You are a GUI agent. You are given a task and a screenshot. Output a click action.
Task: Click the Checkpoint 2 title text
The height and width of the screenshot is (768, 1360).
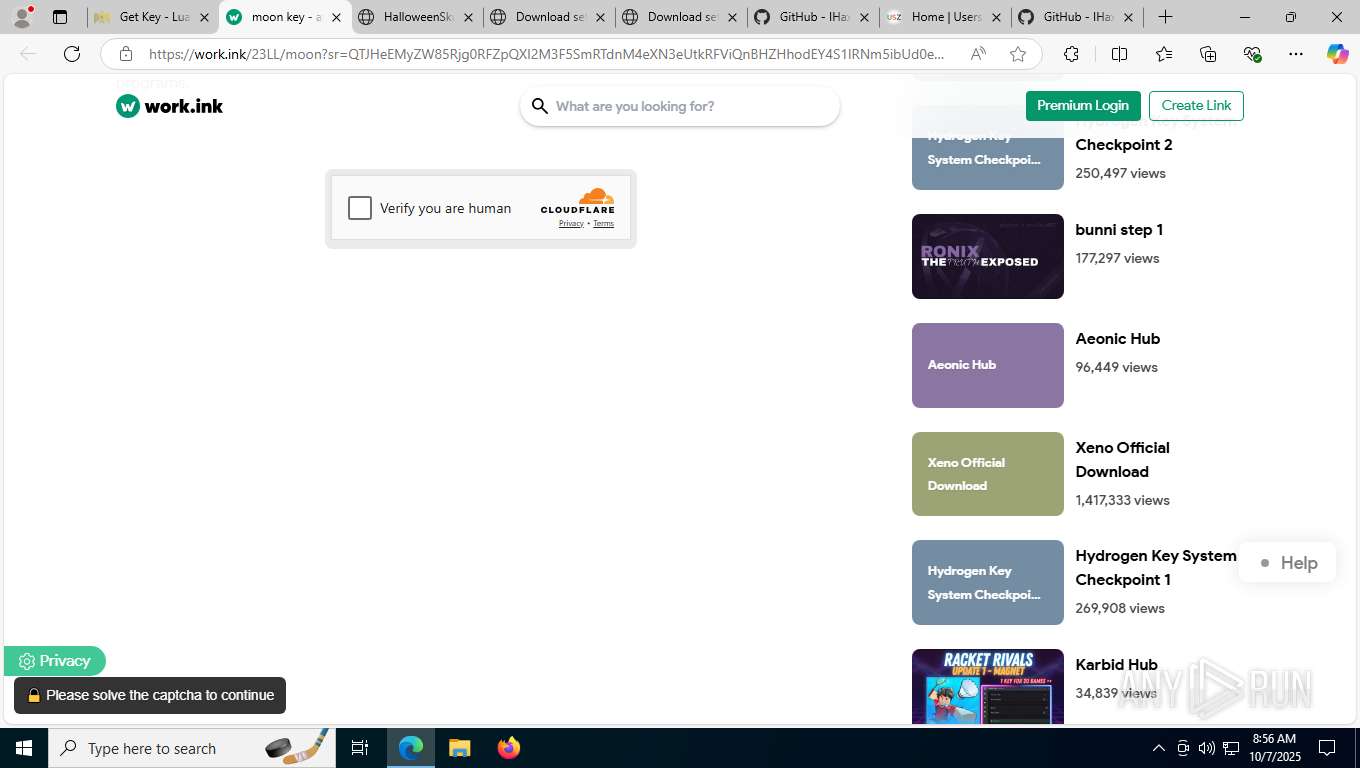coord(1124,145)
